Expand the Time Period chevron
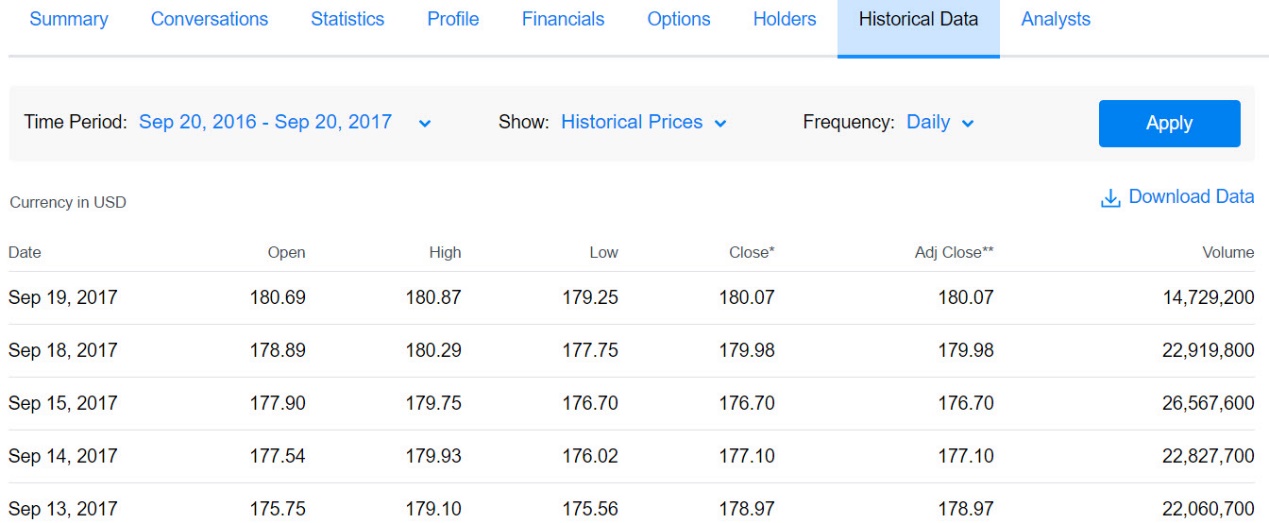 point(425,123)
